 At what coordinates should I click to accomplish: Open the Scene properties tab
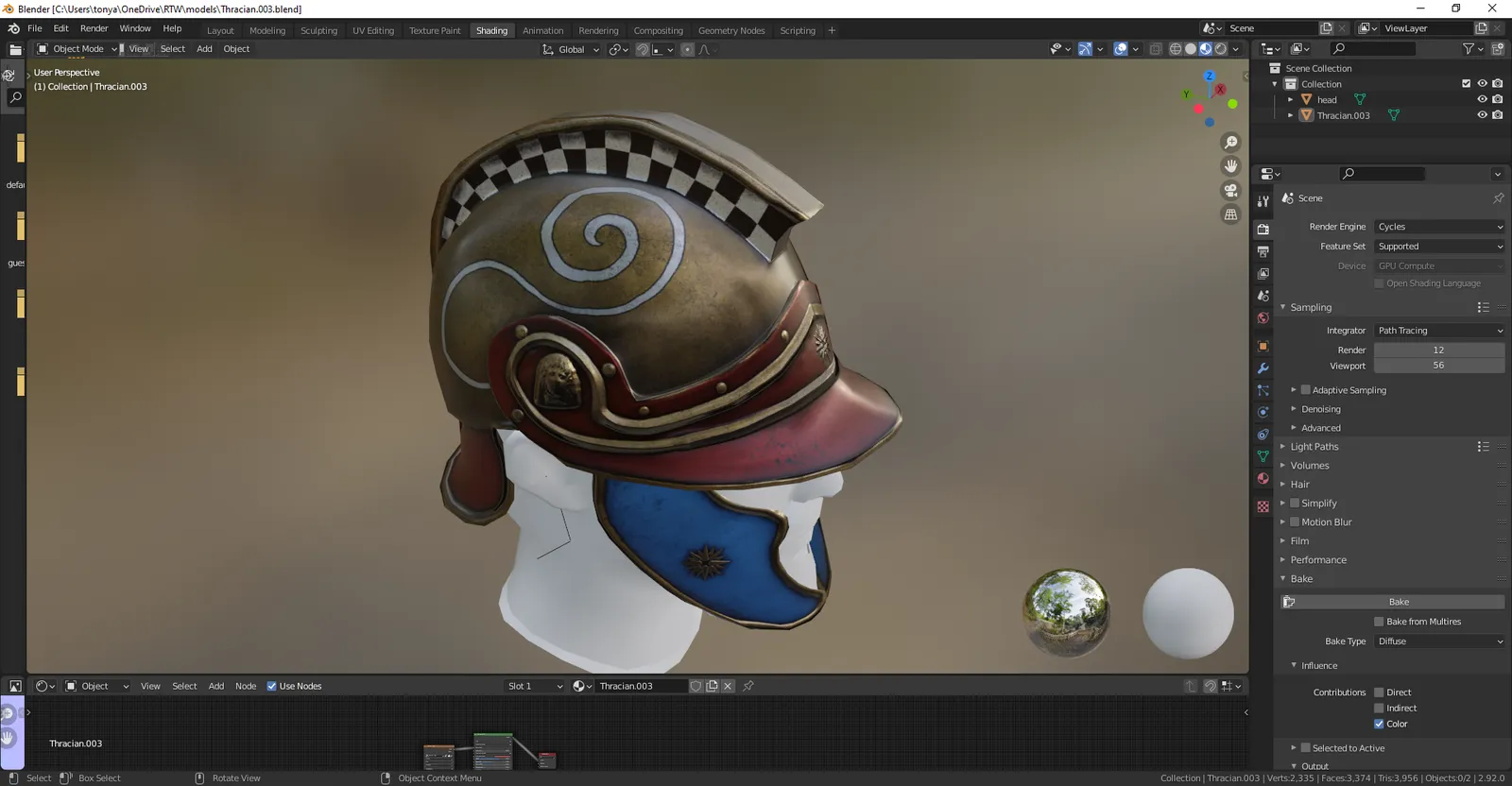tap(1263, 296)
